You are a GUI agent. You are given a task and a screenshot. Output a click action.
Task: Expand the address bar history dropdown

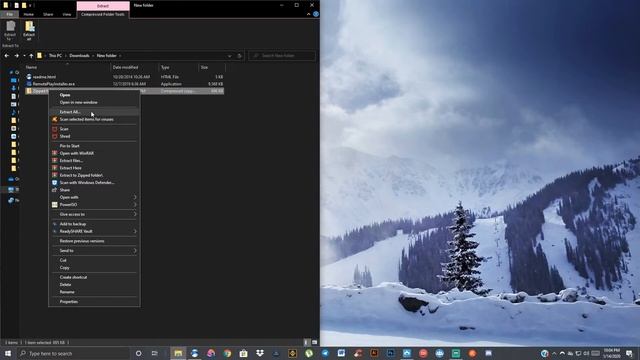point(229,56)
